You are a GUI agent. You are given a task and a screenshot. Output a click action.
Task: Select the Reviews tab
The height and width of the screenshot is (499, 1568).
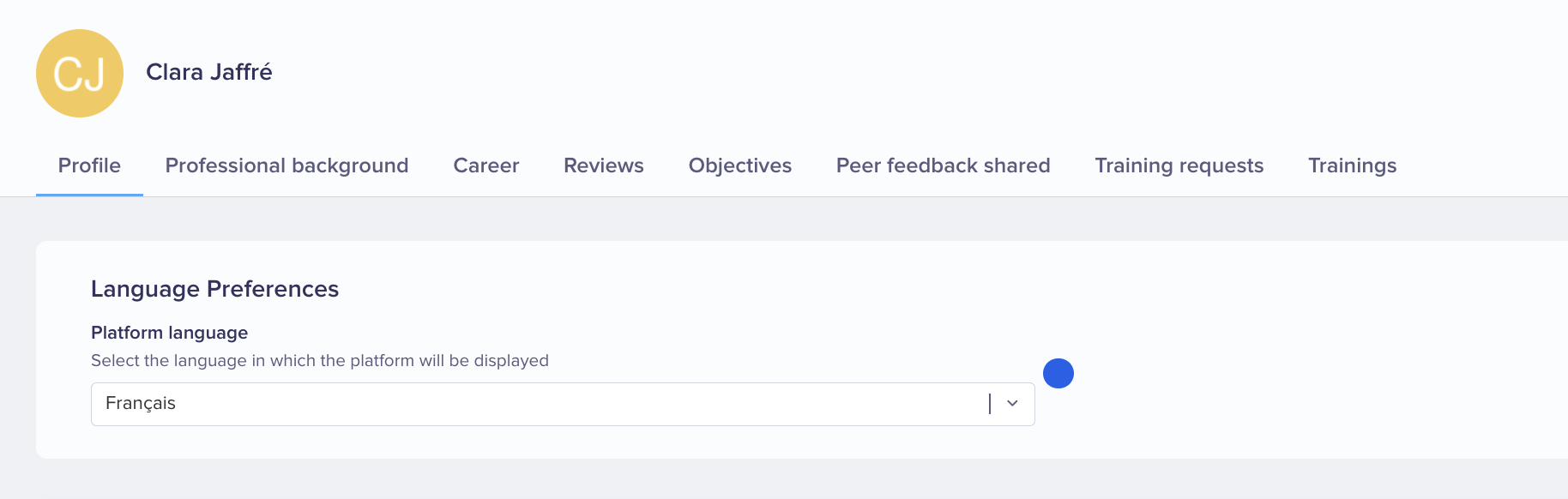click(604, 165)
